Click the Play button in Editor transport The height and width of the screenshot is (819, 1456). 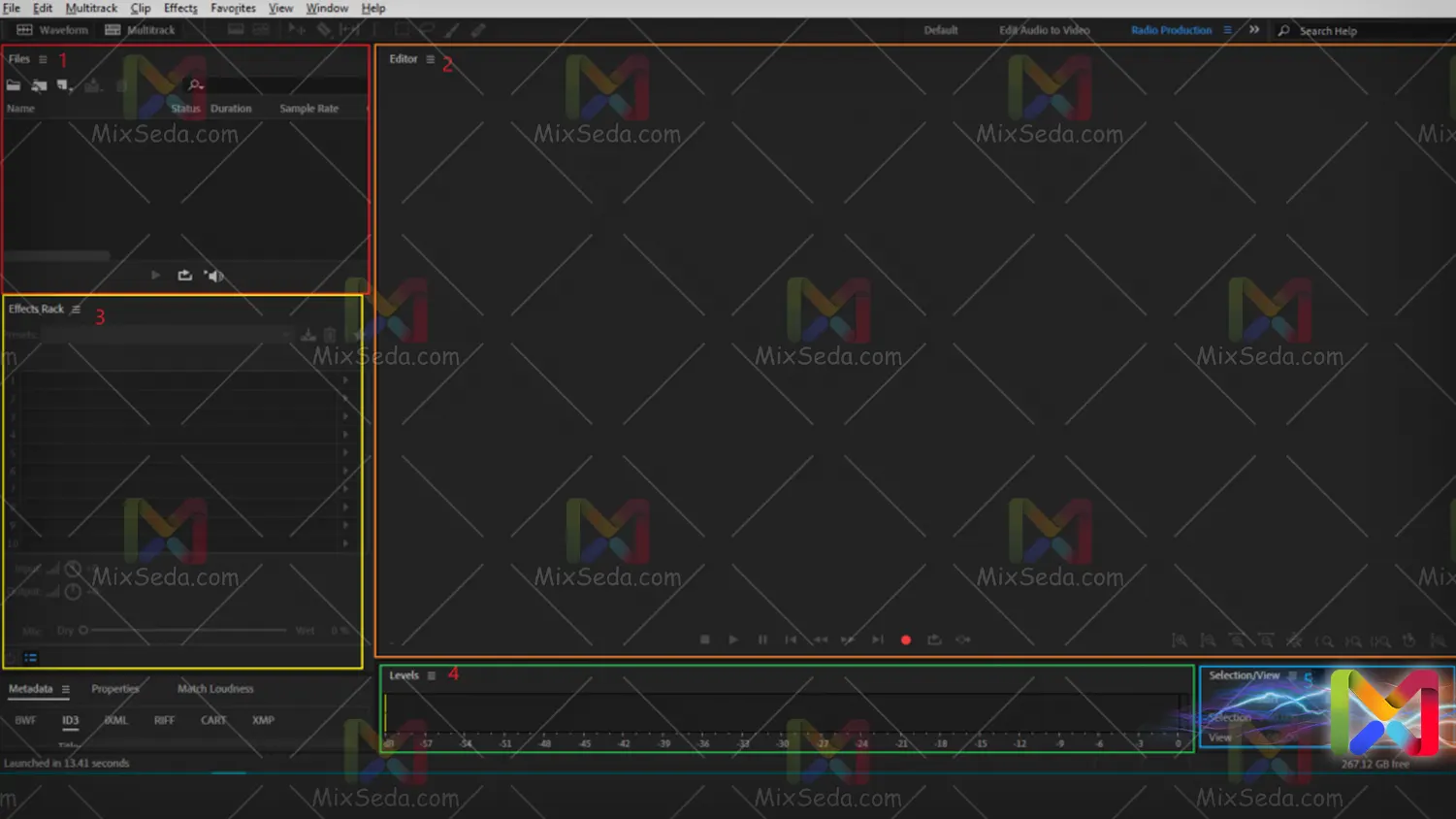[x=733, y=639]
